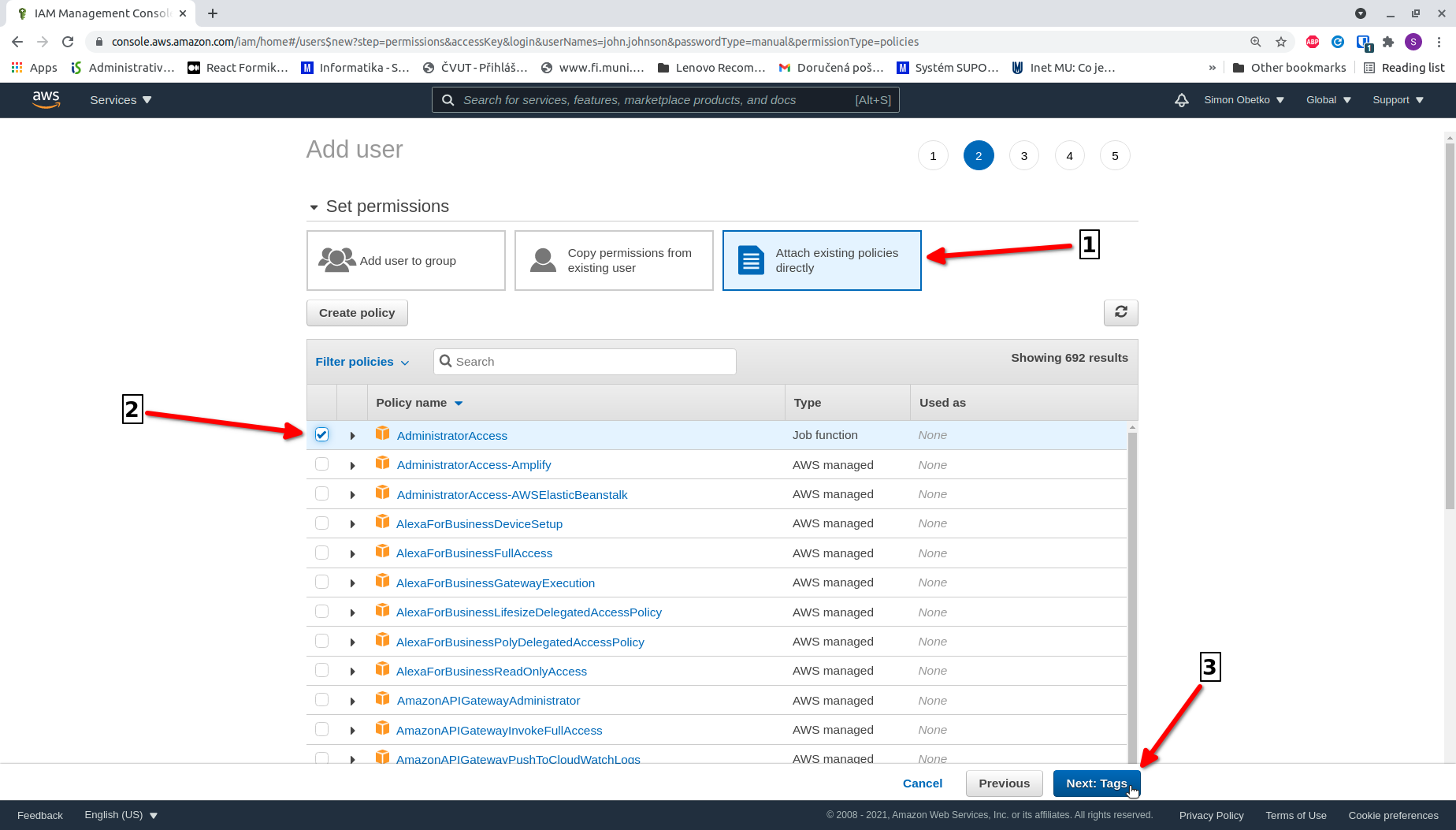Open the browser extensions puzzle icon
The width and height of the screenshot is (1456, 830).
pos(1388,42)
